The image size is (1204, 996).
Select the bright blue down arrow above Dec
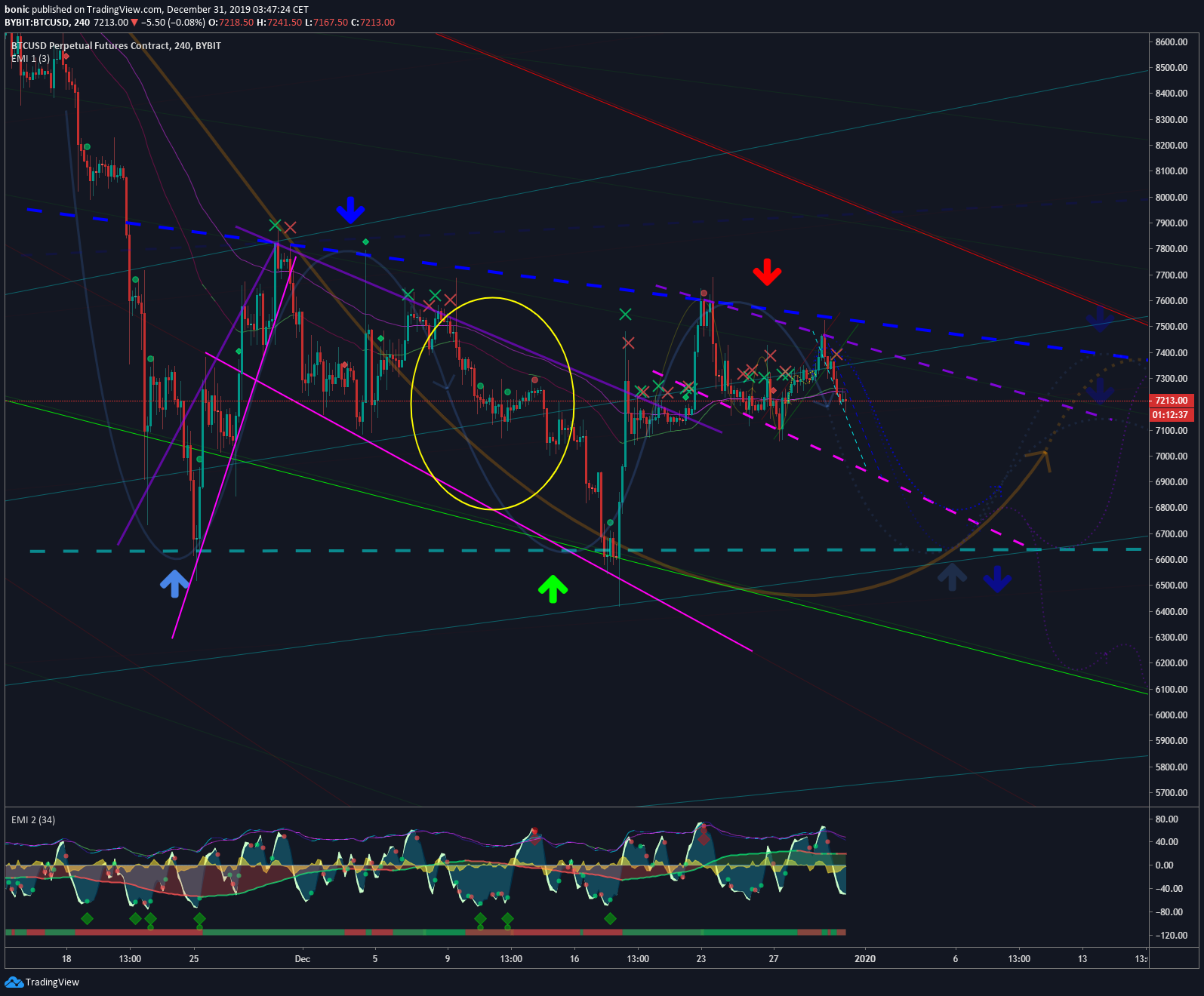[350, 210]
